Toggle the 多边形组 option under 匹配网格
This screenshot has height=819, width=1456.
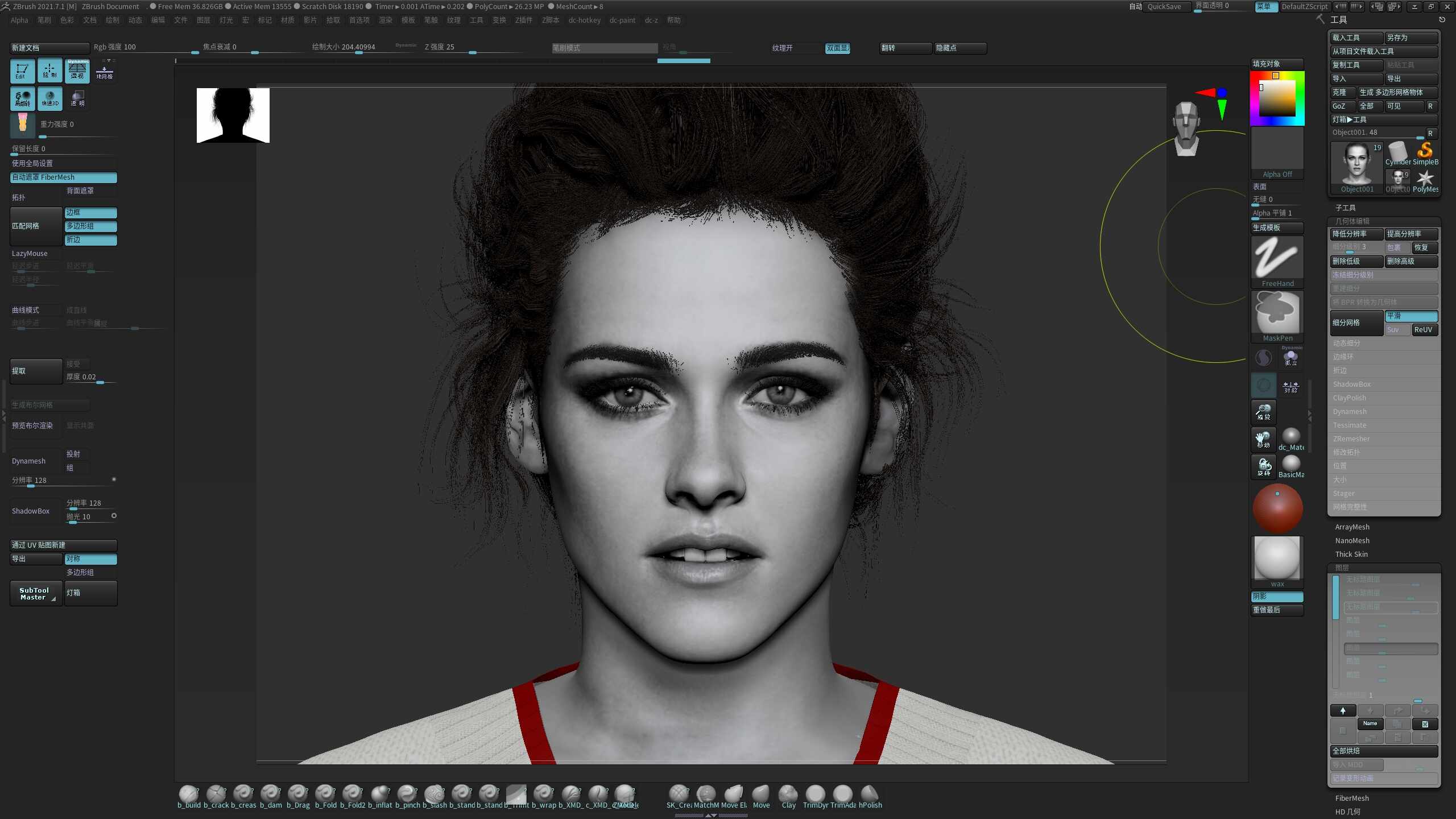click(x=91, y=226)
